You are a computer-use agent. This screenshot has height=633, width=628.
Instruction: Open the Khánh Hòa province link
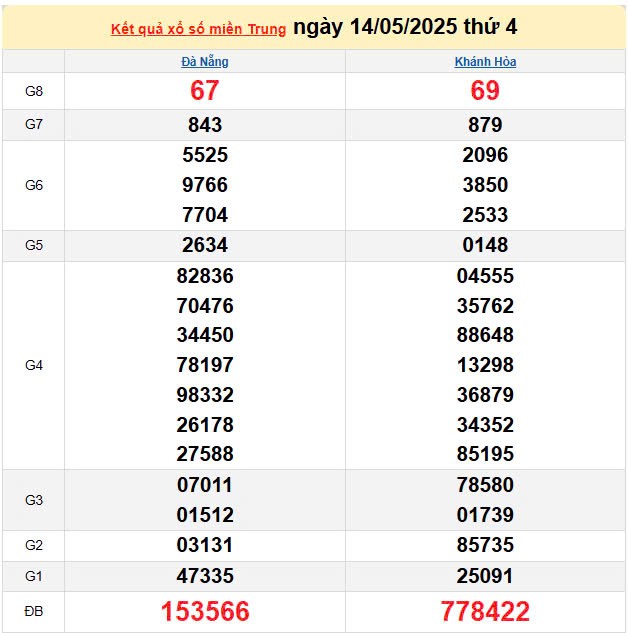tap(485, 61)
